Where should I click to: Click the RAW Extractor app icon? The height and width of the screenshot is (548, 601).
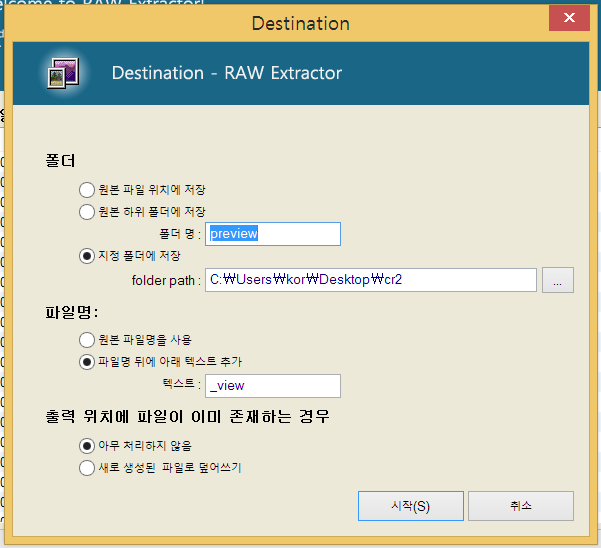64,73
